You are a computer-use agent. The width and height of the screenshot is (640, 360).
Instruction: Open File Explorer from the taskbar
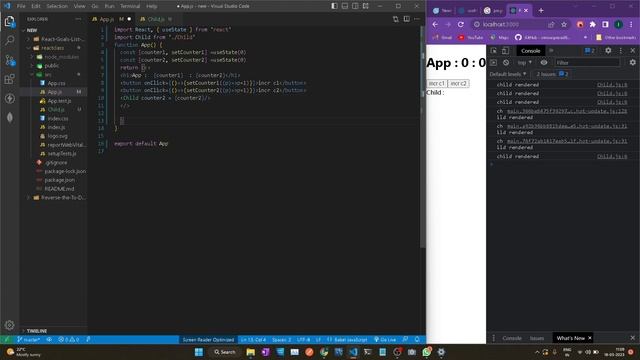point(251,352)
